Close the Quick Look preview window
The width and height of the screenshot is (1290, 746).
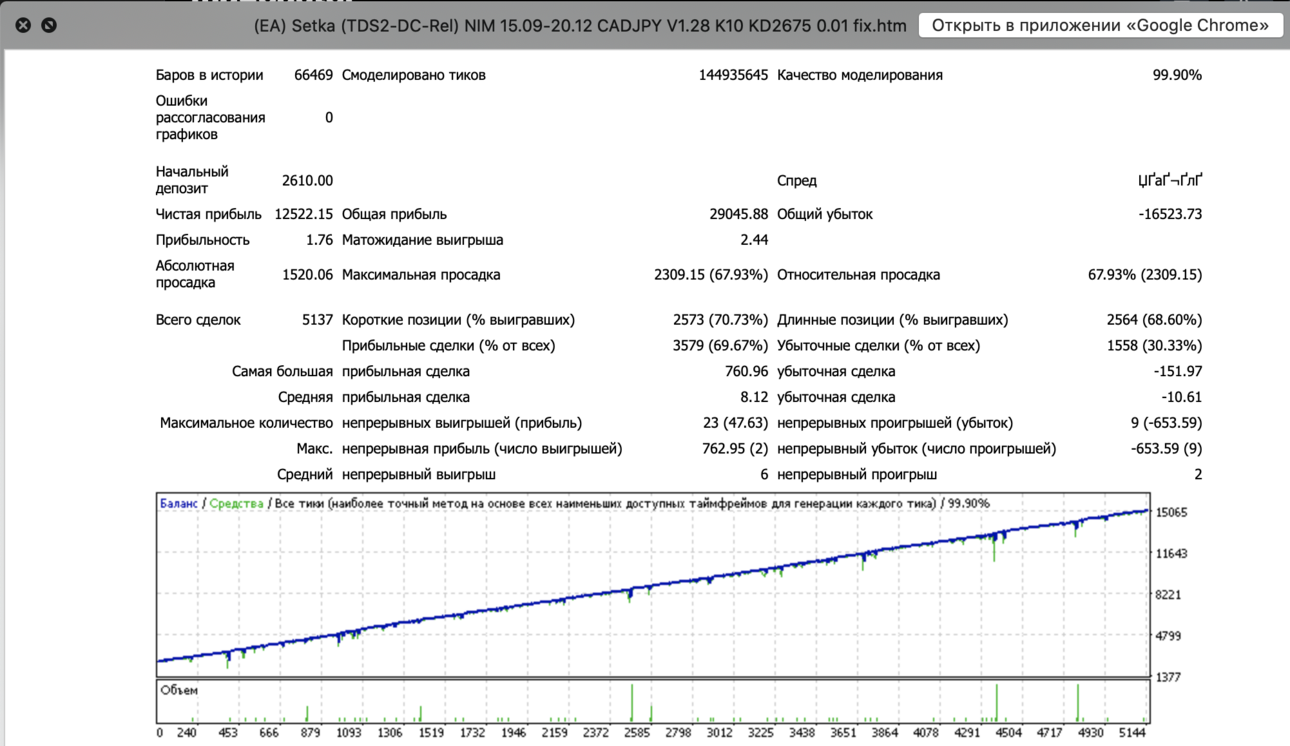click(23, 25)
